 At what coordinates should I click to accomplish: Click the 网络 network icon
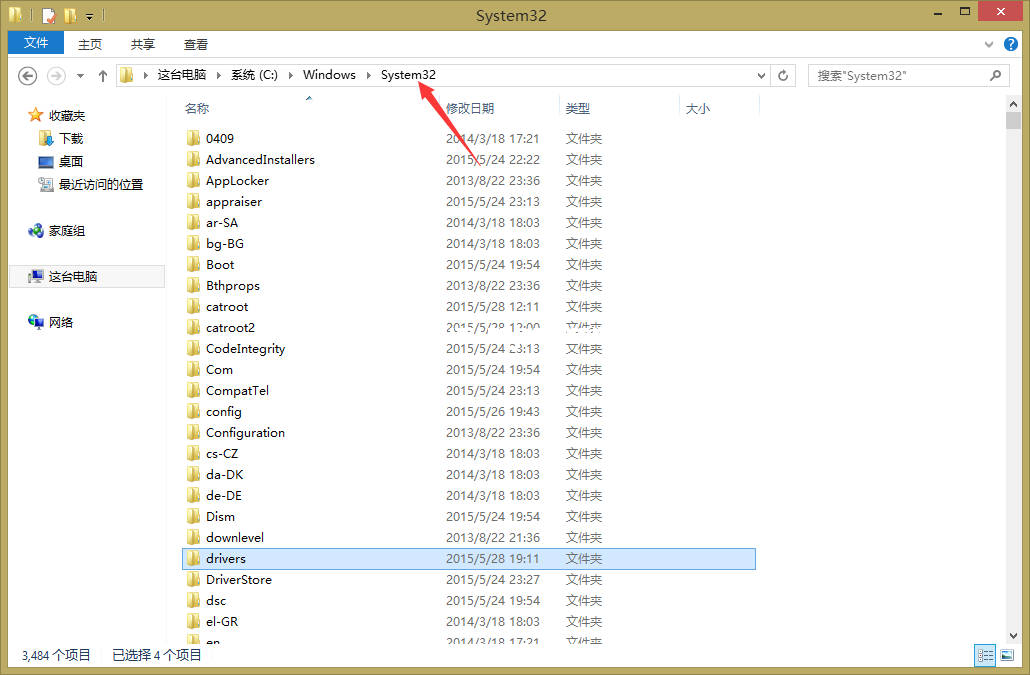(x=35, y=322)
